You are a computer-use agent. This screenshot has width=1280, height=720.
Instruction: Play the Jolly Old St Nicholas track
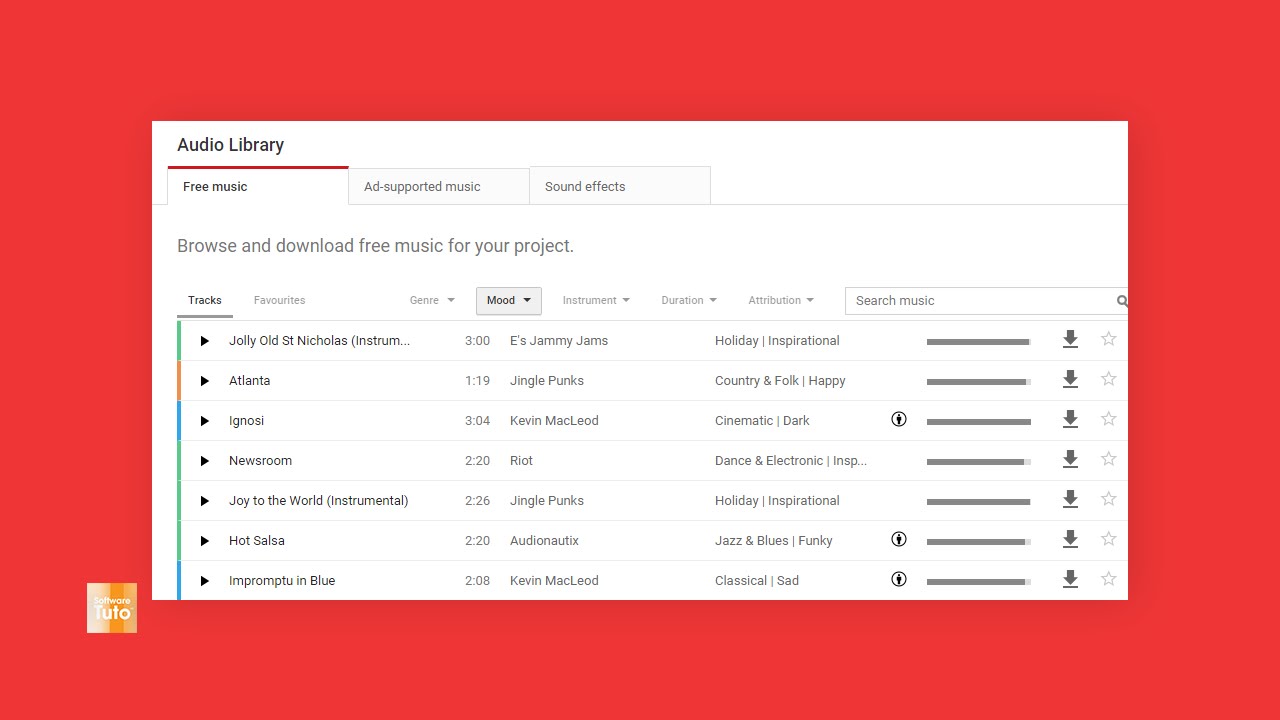click(204, 341)
